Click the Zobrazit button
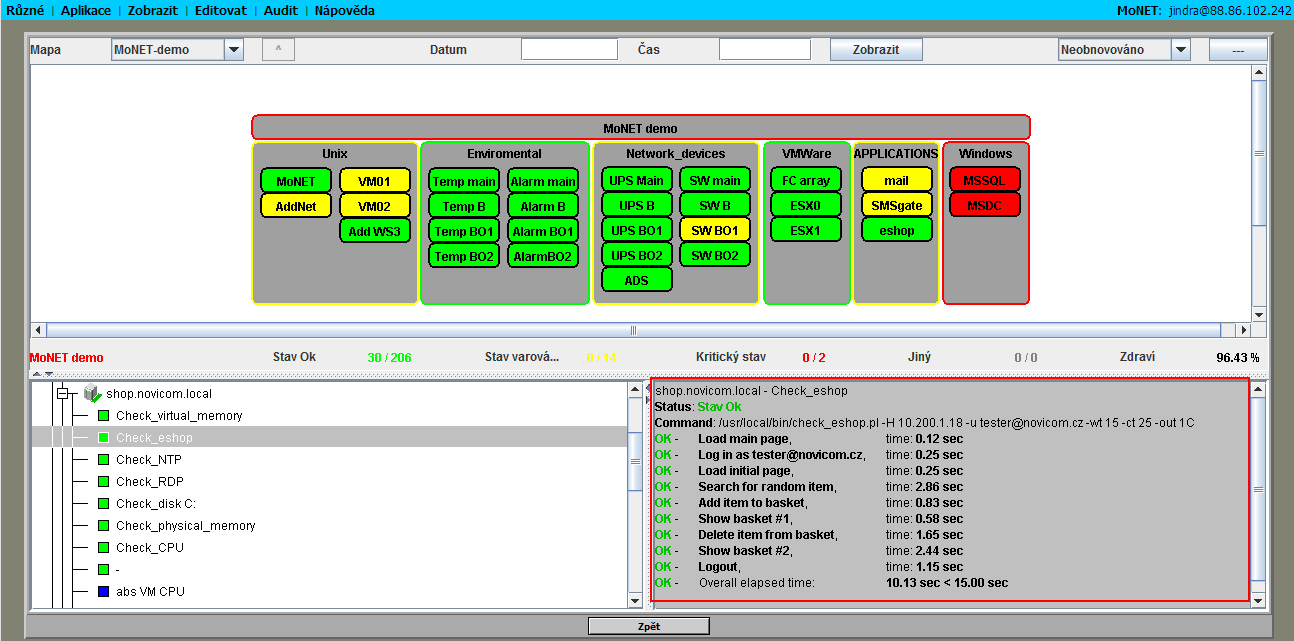The image size is (1294, 641). point(875,49)
